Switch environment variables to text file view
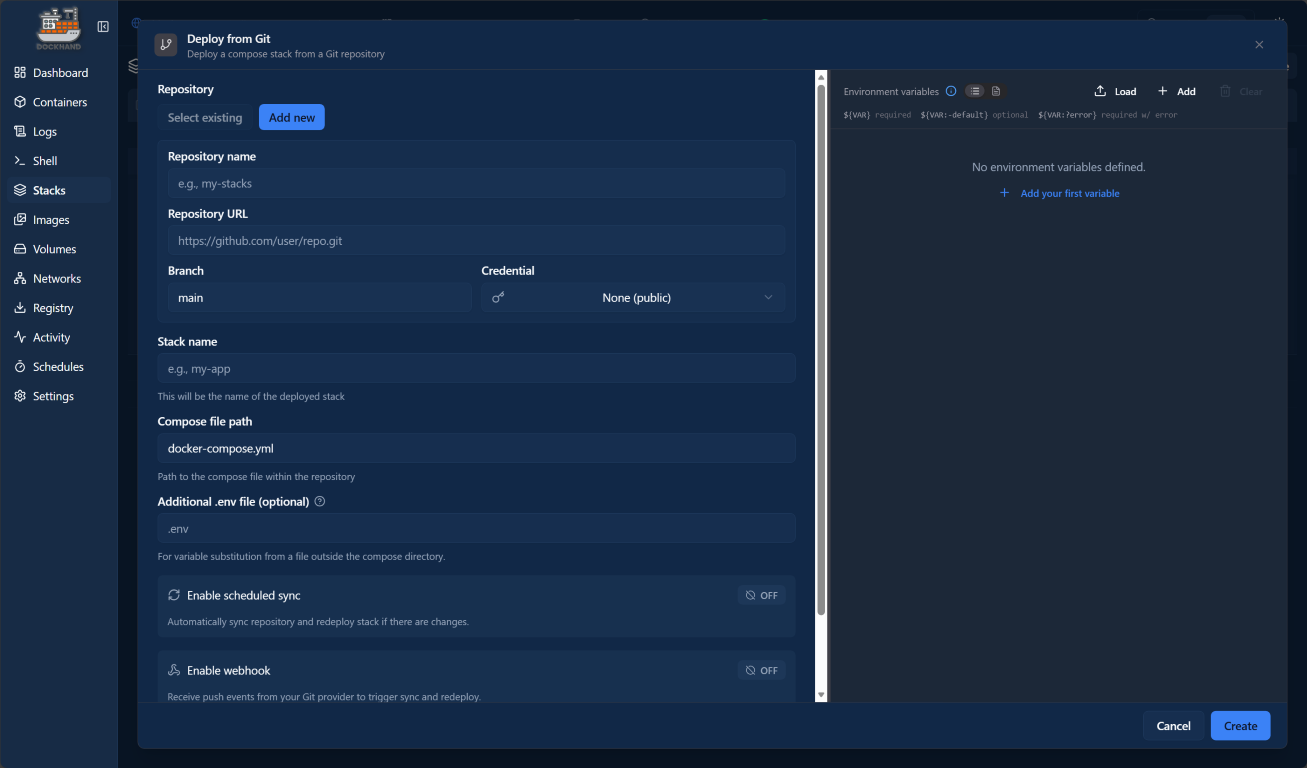The height and width of the screenshot is (768, 1307). click(x=995, y=90)
